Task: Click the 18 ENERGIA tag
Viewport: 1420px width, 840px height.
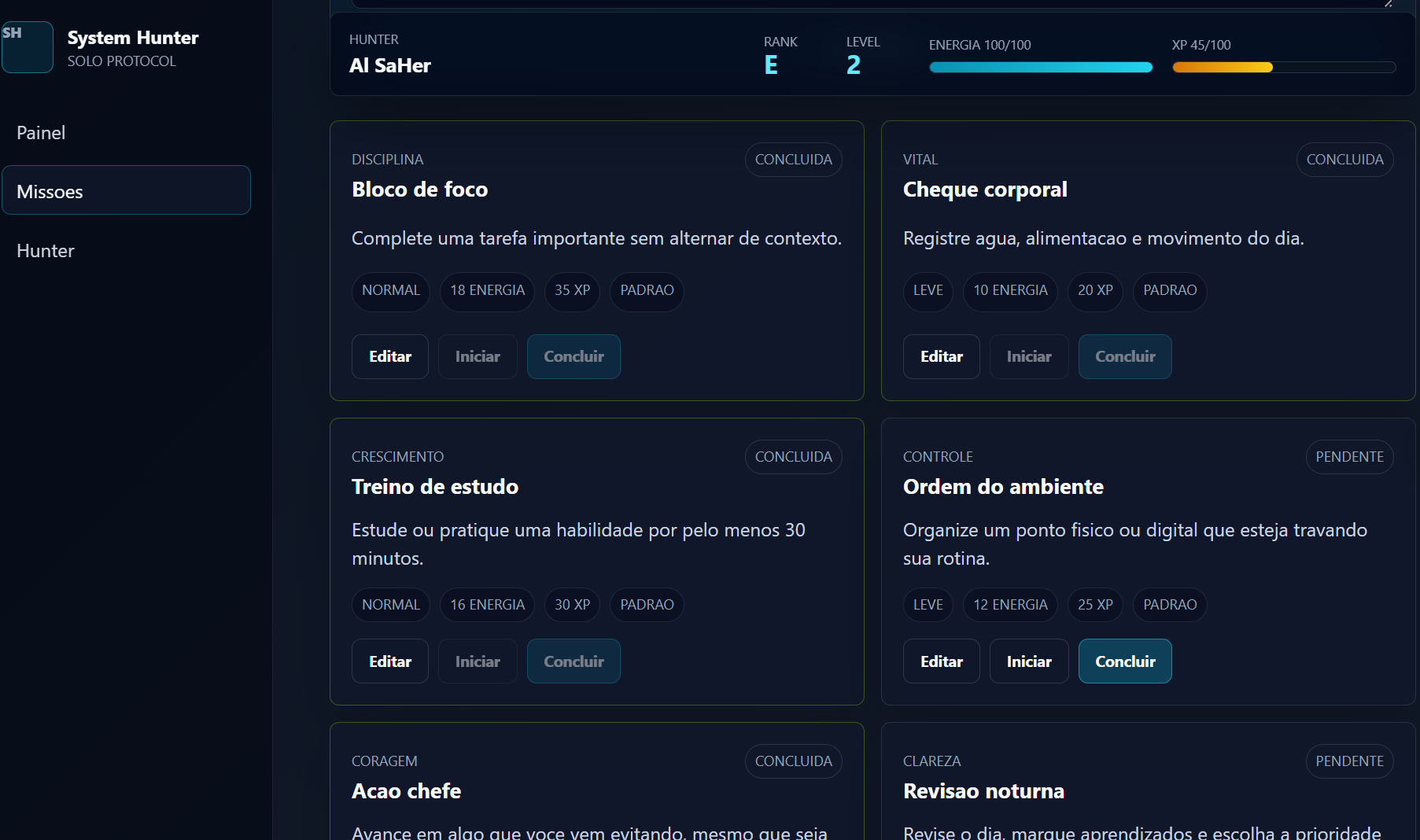Action: (487, 290)
